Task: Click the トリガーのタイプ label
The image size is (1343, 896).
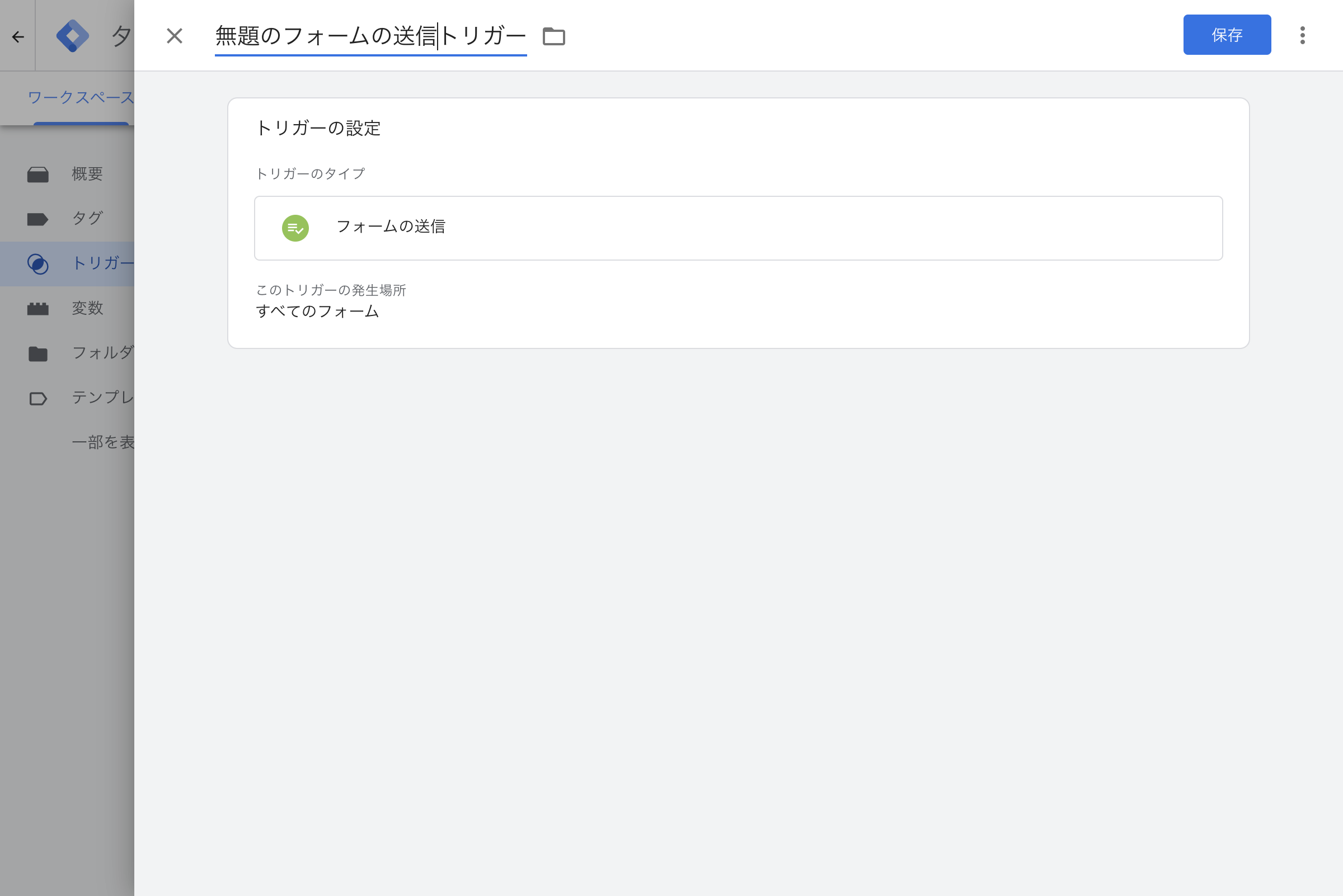Action: pyautogui.click(x=310, y=174)
